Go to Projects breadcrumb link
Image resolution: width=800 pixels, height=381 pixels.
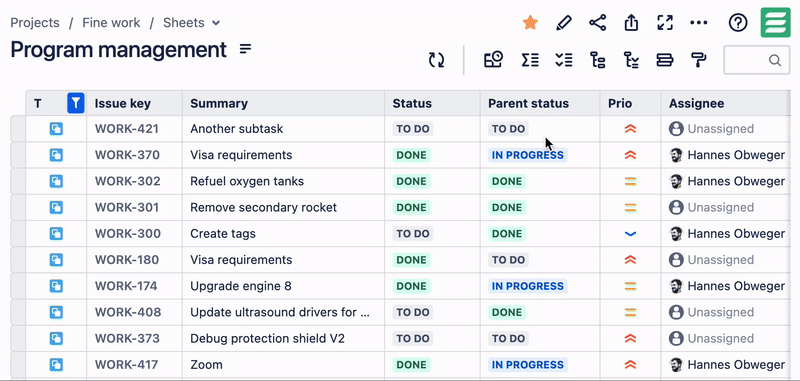(35, 23)
